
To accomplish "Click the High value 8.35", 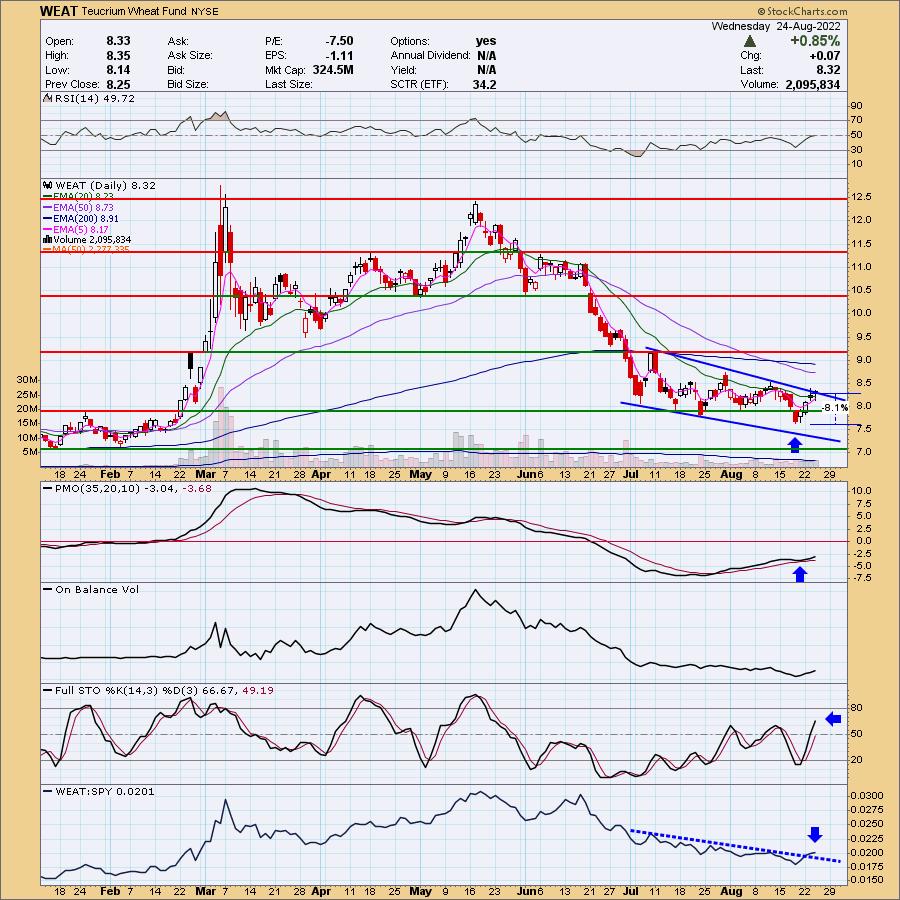I will click(x=118, y=55).
